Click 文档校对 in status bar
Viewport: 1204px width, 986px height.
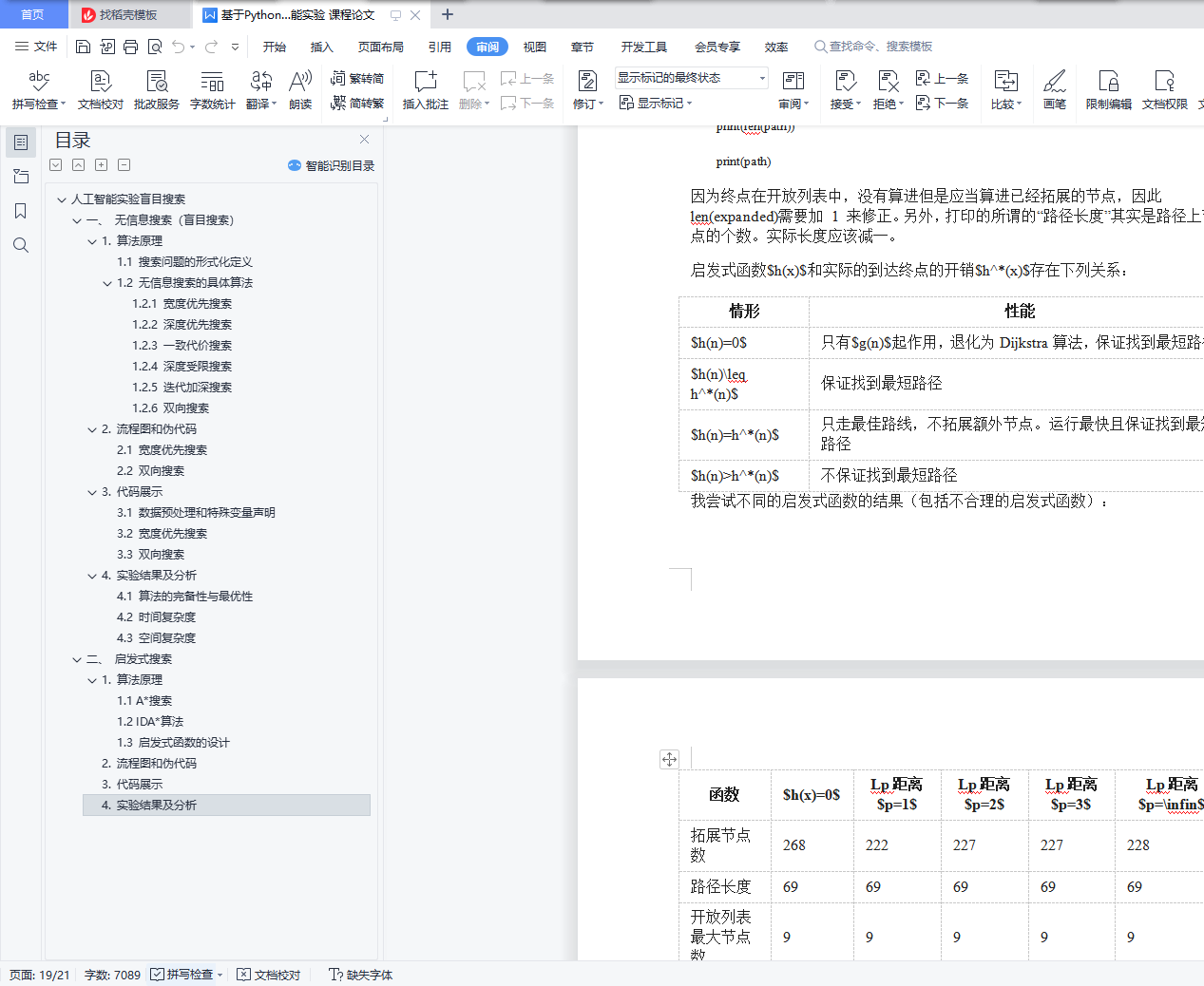[x=269, y=975]
